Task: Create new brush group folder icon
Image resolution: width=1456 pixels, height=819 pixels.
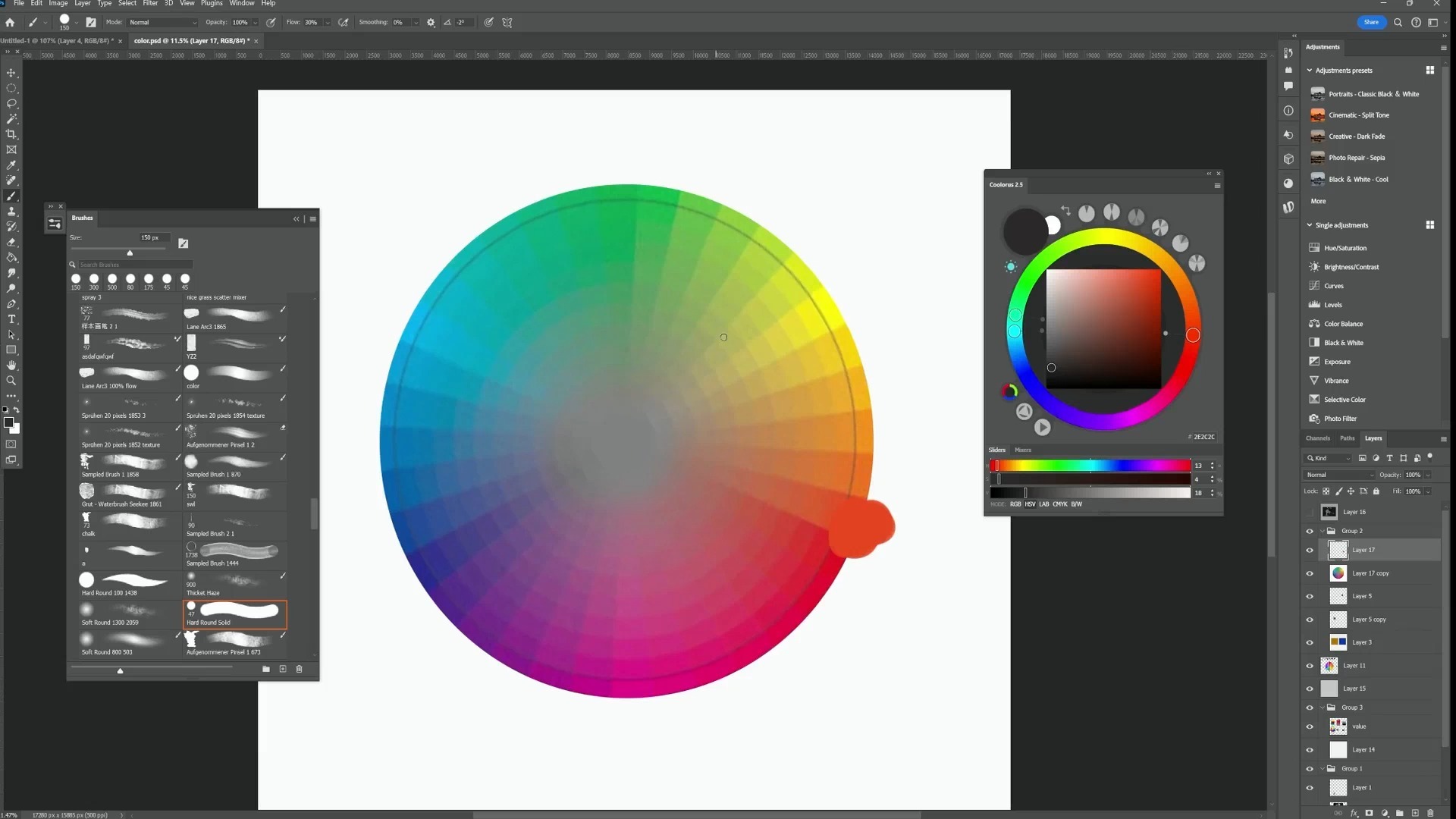Action: click(266, 669)
